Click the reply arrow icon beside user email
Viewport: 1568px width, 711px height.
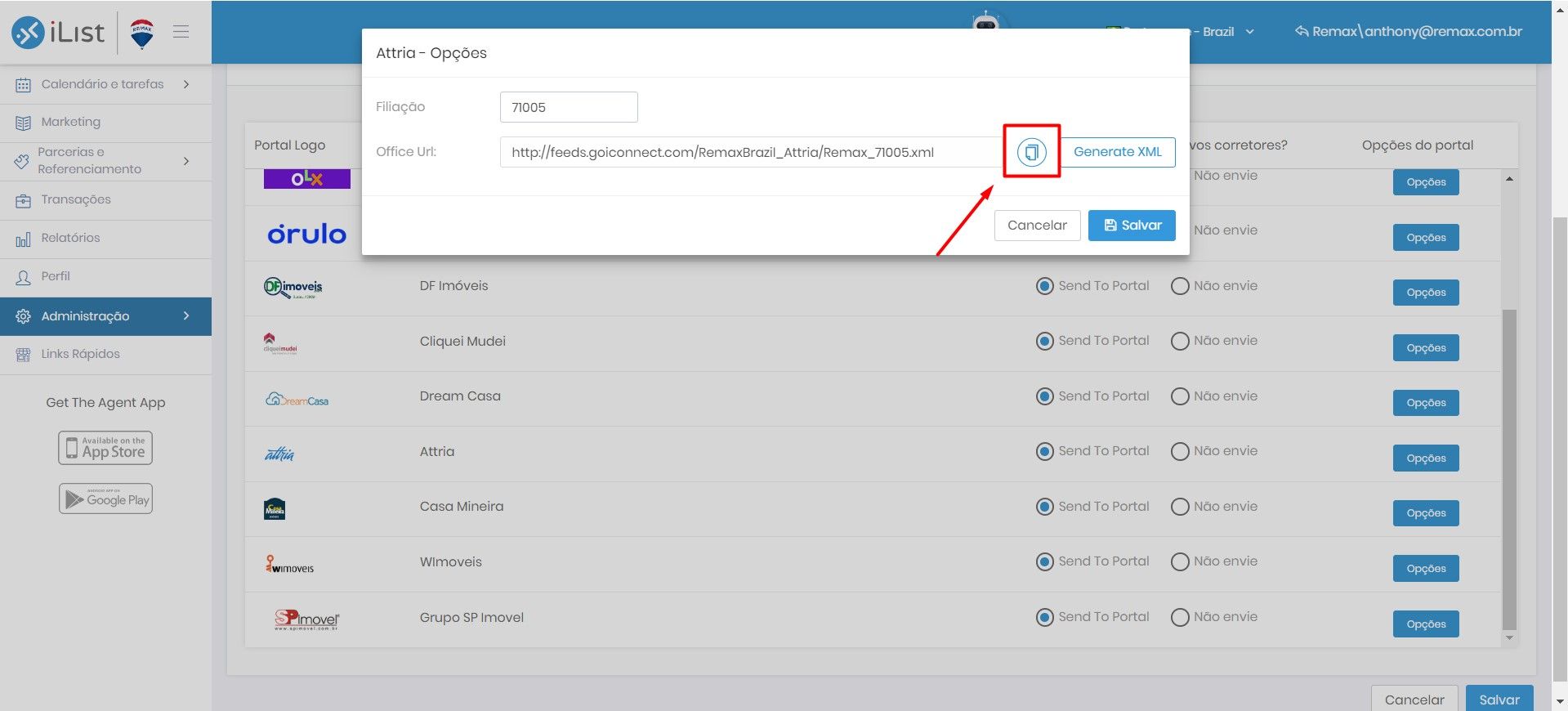tap(1302, 32)
